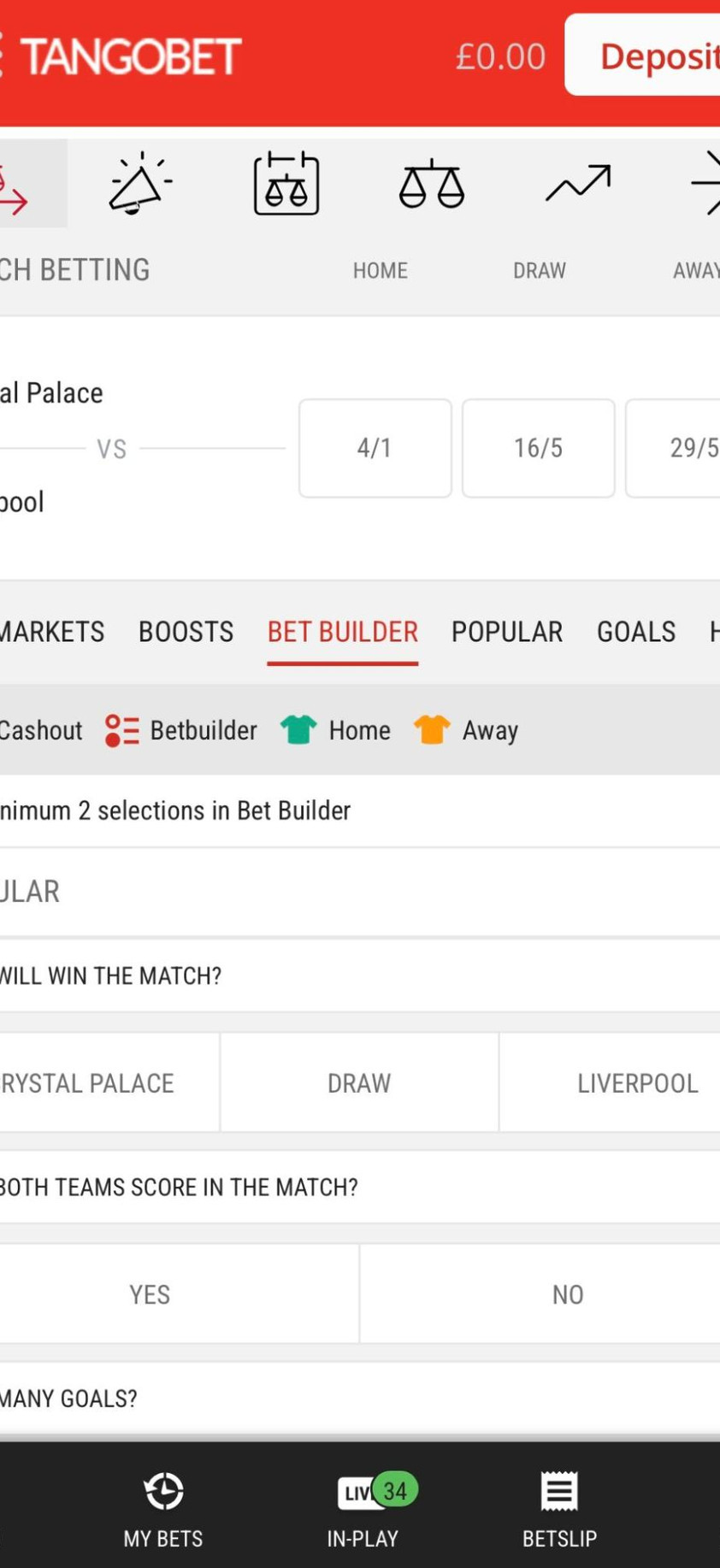Screen dimensions: 720x1568
Task: Open the Betslip icon
Action: pos(559,1491)
